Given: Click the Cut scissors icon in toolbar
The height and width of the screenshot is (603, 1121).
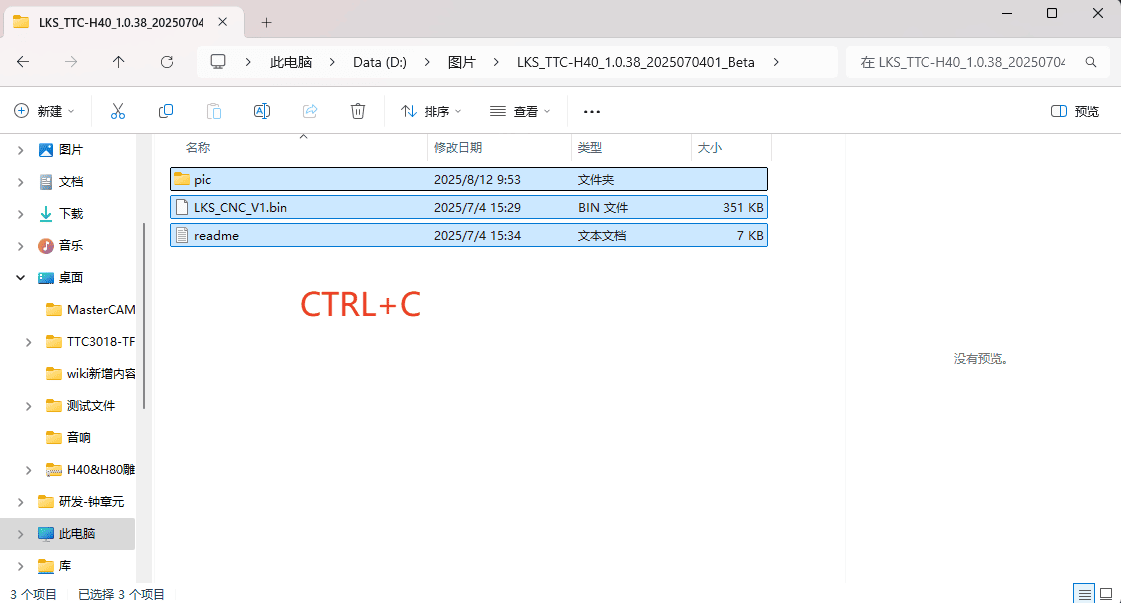Looking at the screenshot, I should click(118, 111).
